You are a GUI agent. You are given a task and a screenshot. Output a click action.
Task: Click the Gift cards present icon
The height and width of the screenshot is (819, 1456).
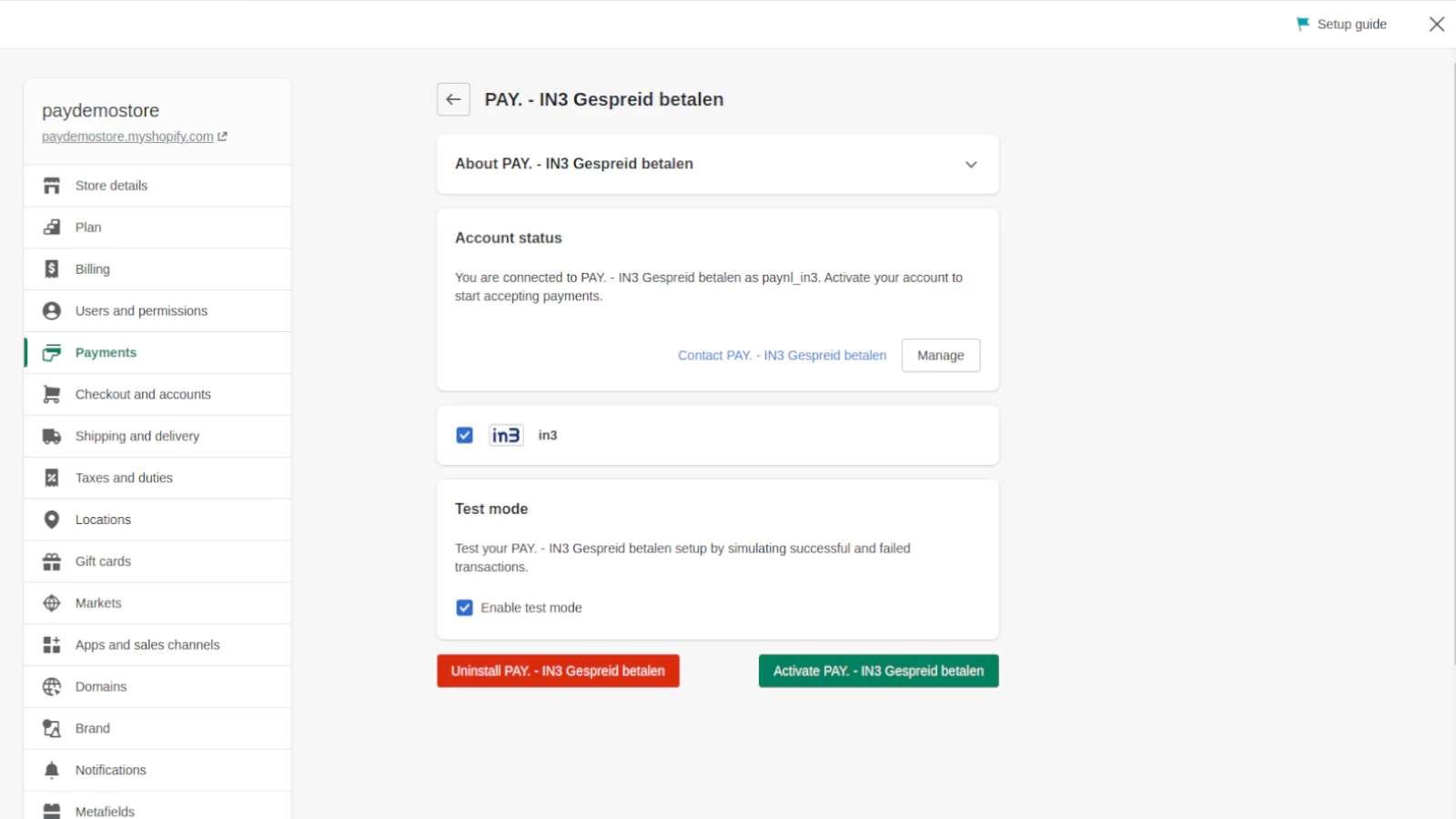(x=52, y=561)
